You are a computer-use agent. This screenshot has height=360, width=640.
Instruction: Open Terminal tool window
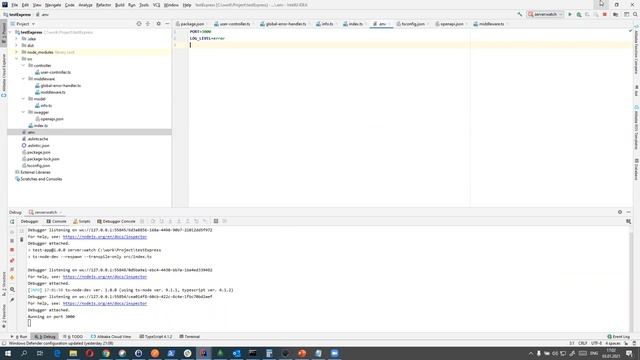coord(189,337)
